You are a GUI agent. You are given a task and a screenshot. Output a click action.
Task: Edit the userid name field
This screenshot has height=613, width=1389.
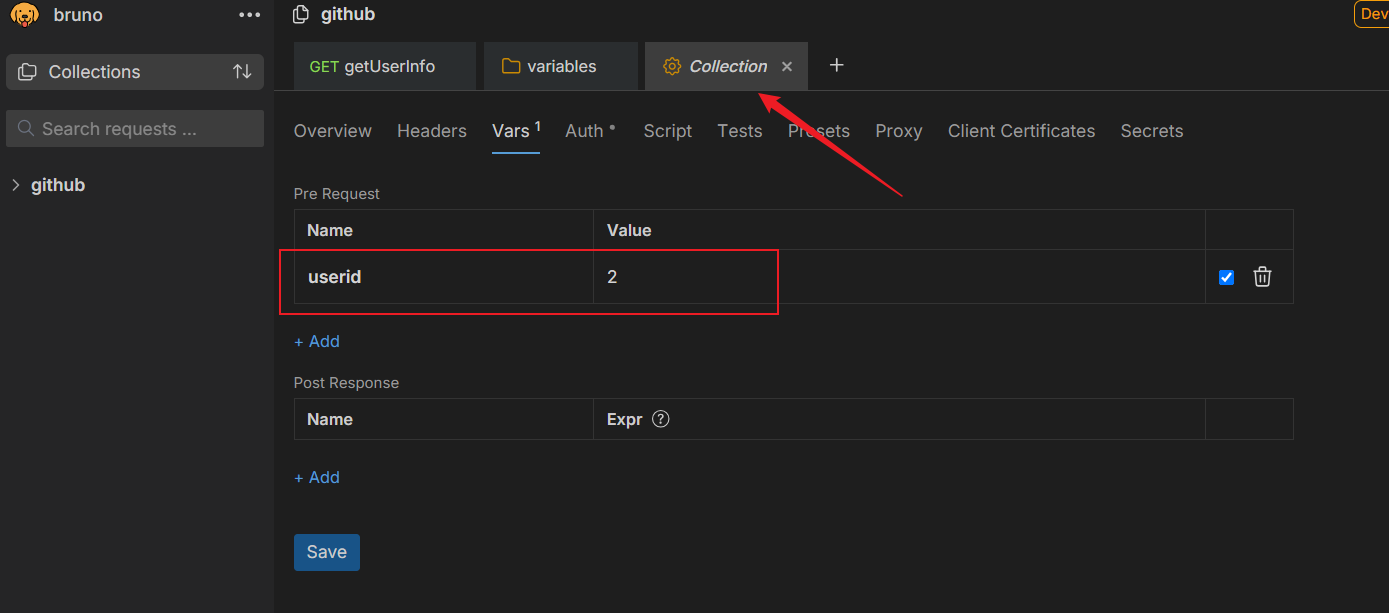coord(444,277)
